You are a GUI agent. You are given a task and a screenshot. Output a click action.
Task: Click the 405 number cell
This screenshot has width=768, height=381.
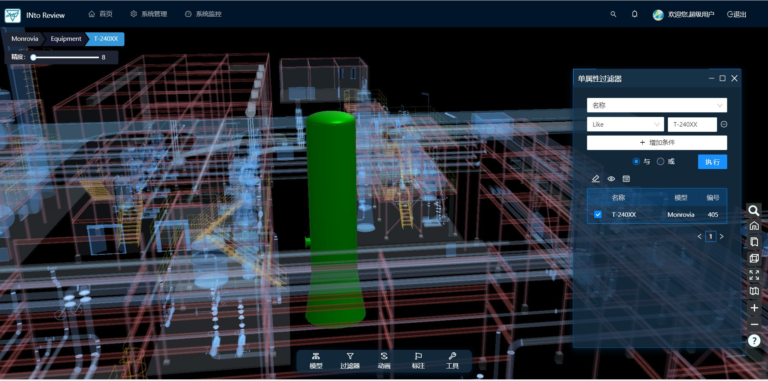coord(713,214)
